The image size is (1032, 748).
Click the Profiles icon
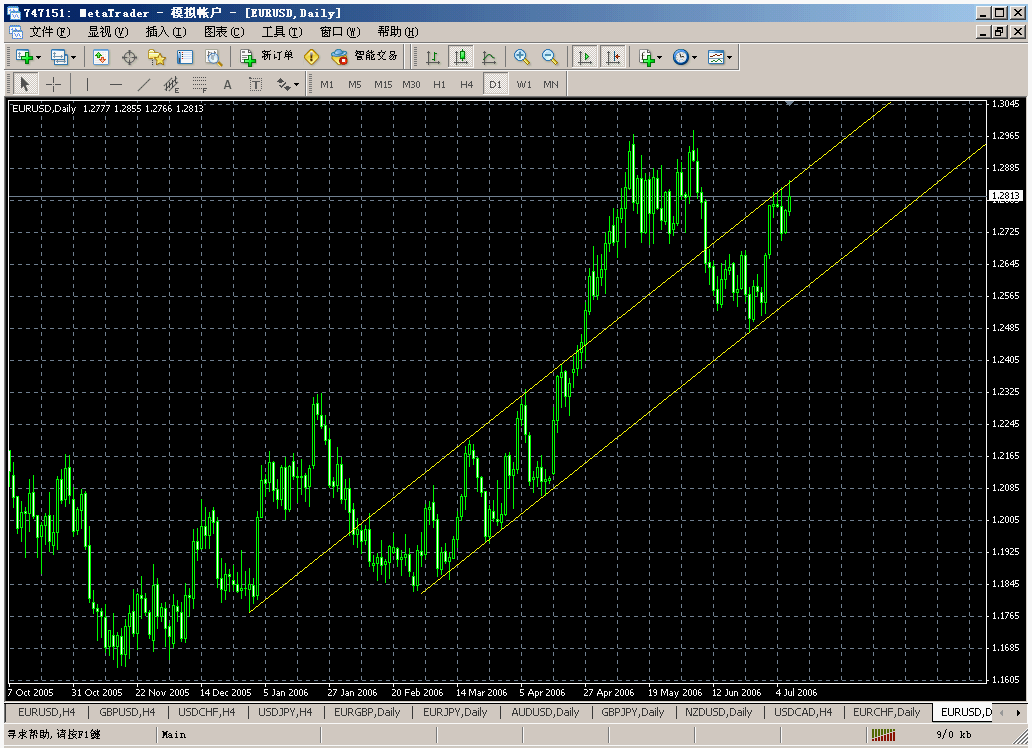click(59, 57)
